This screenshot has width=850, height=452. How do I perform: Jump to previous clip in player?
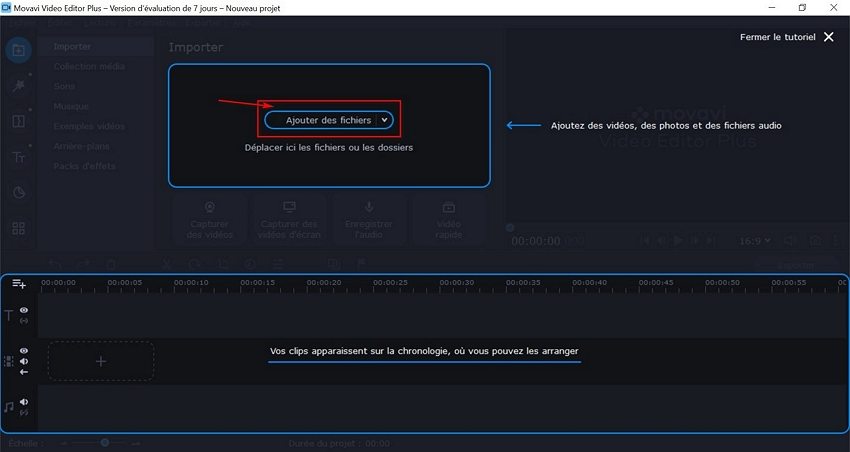point(645,240)
